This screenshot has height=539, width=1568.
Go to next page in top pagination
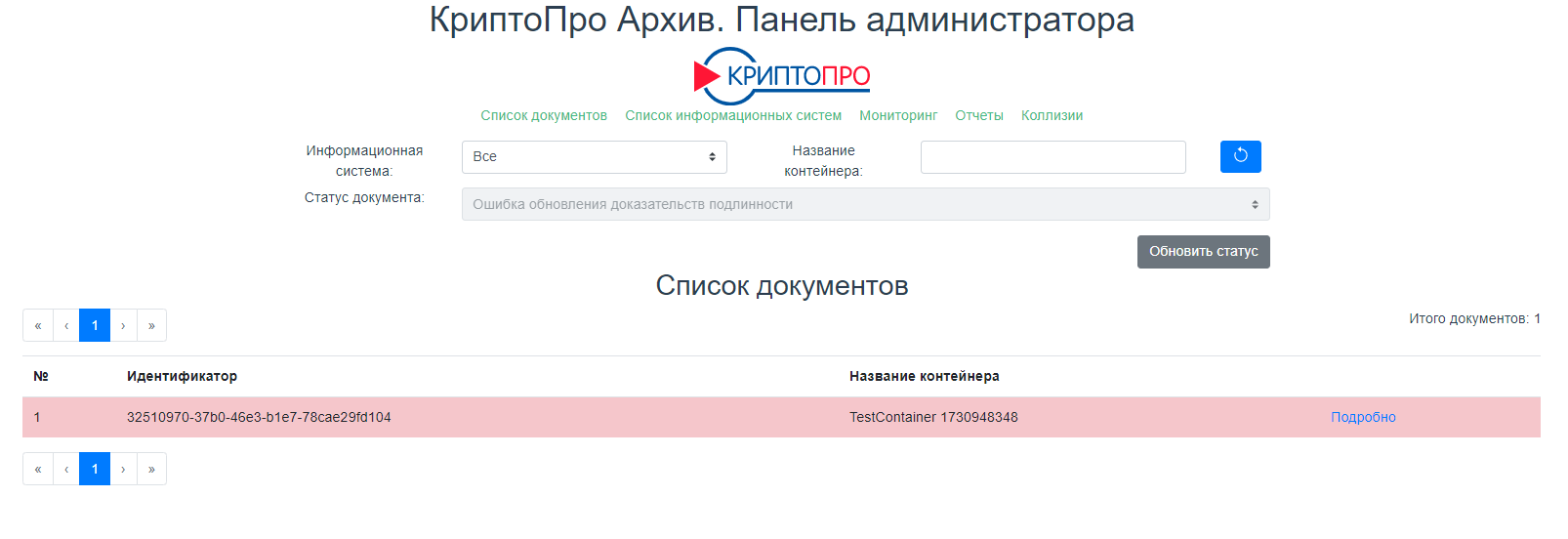click(123, 325)
